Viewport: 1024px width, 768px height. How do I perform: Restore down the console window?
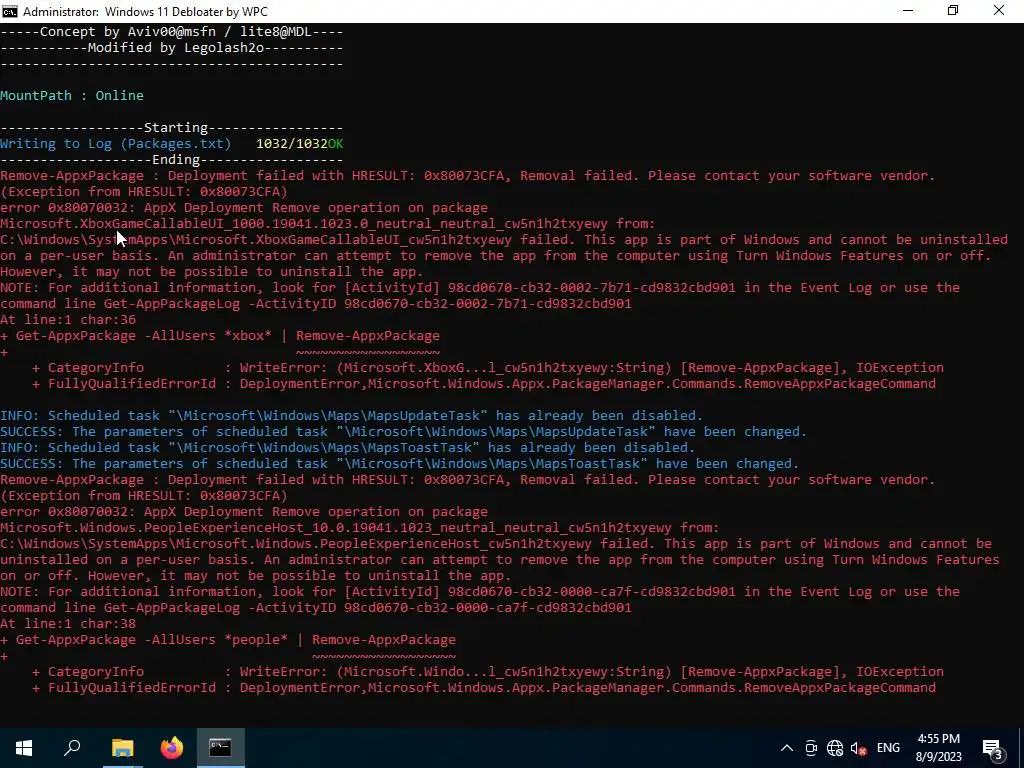(953, 11)
